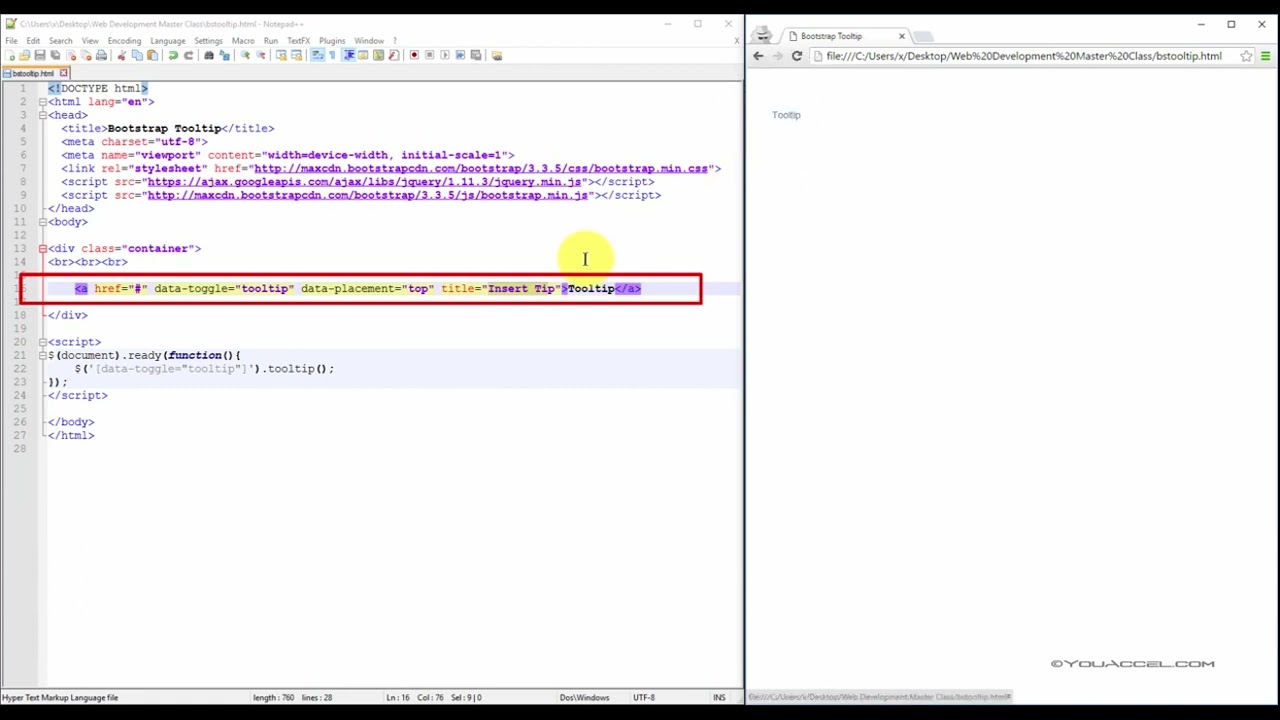Screen dimensions: 1280x720
Task: Open the Language menu
Action: 168,41
